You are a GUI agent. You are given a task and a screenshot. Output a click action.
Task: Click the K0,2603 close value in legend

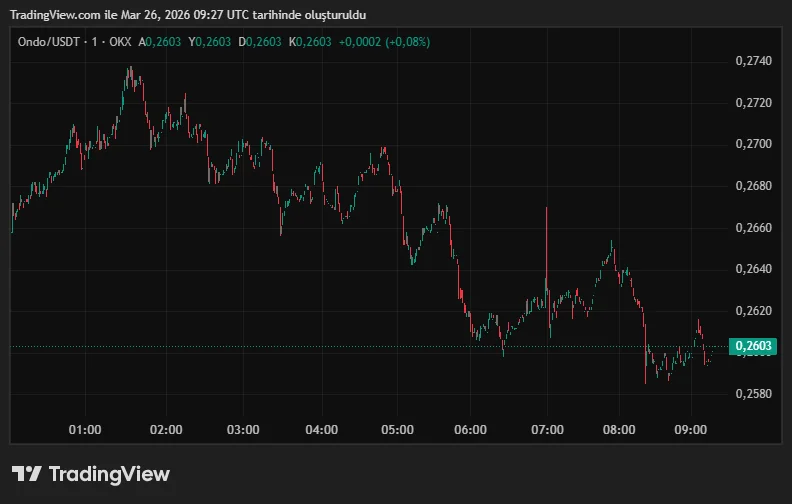click(310, 42)
